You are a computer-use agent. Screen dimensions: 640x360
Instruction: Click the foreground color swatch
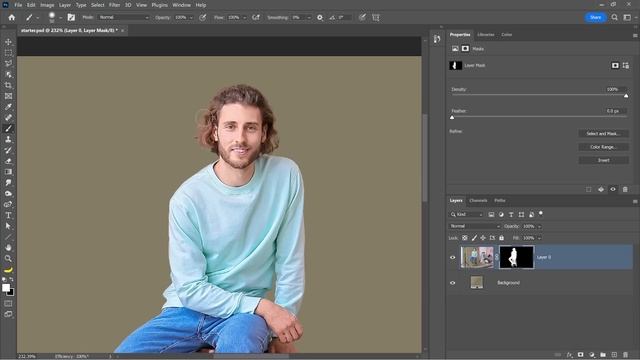coord(6,288)
